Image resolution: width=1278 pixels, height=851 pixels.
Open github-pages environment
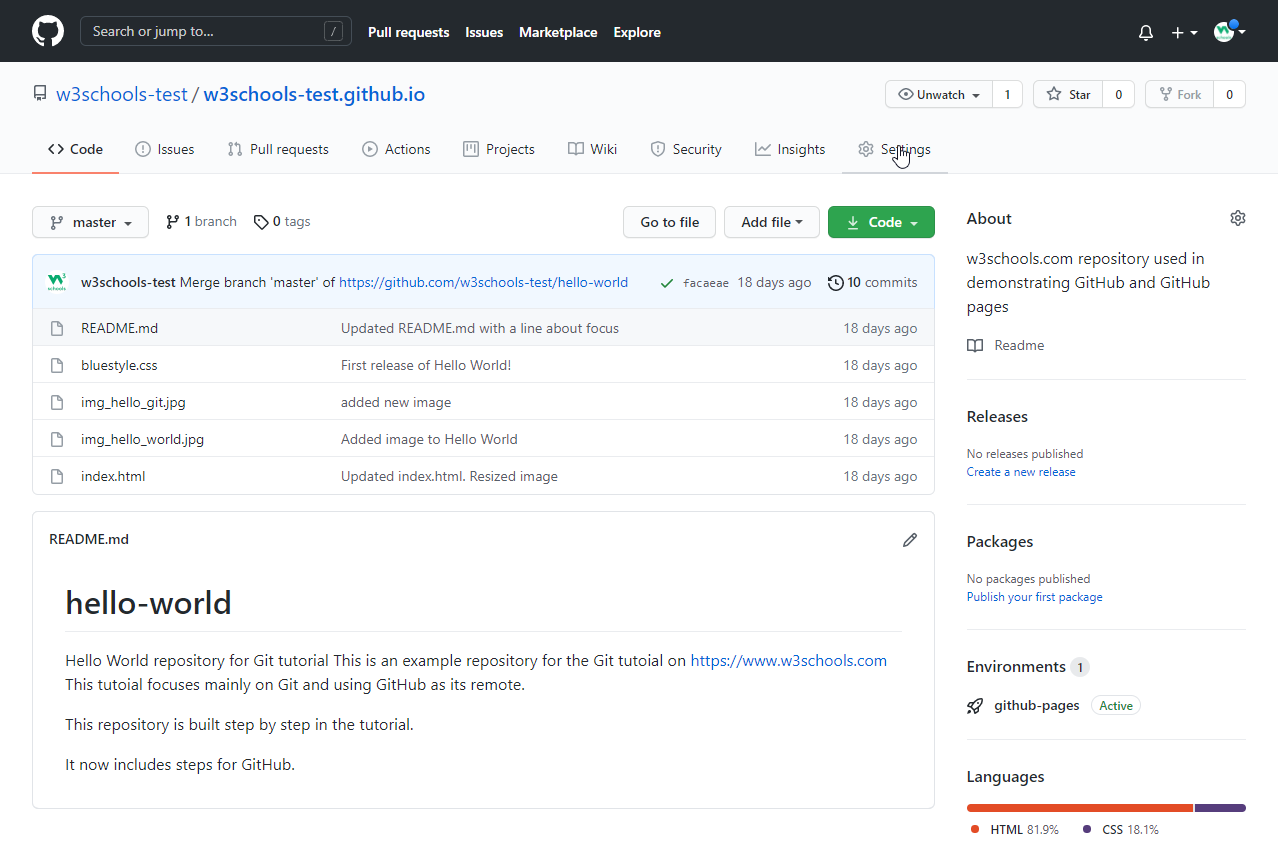[x=1037, y=705]
